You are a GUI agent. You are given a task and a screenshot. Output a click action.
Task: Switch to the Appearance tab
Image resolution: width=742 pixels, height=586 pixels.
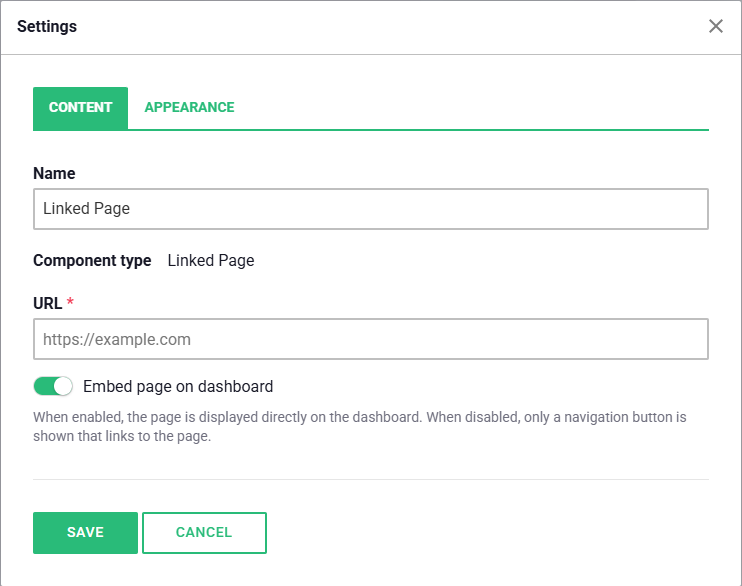(x=189, y=107)
